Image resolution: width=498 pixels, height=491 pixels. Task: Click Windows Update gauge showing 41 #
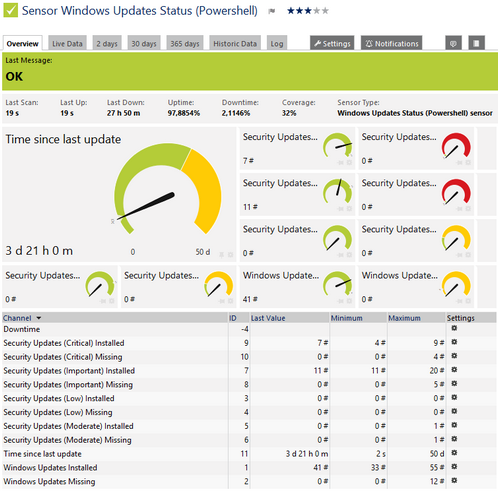click(297, 287)
